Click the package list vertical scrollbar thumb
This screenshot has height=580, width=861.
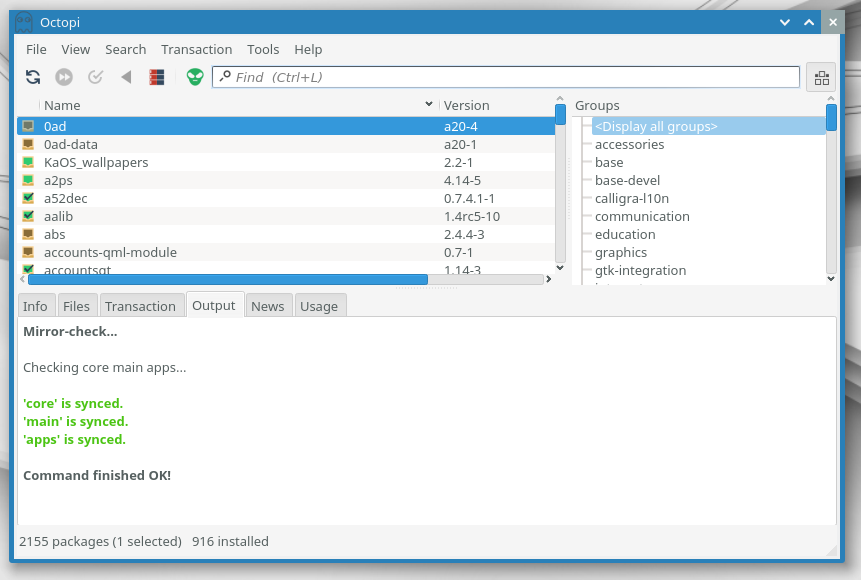coord(560,115)
